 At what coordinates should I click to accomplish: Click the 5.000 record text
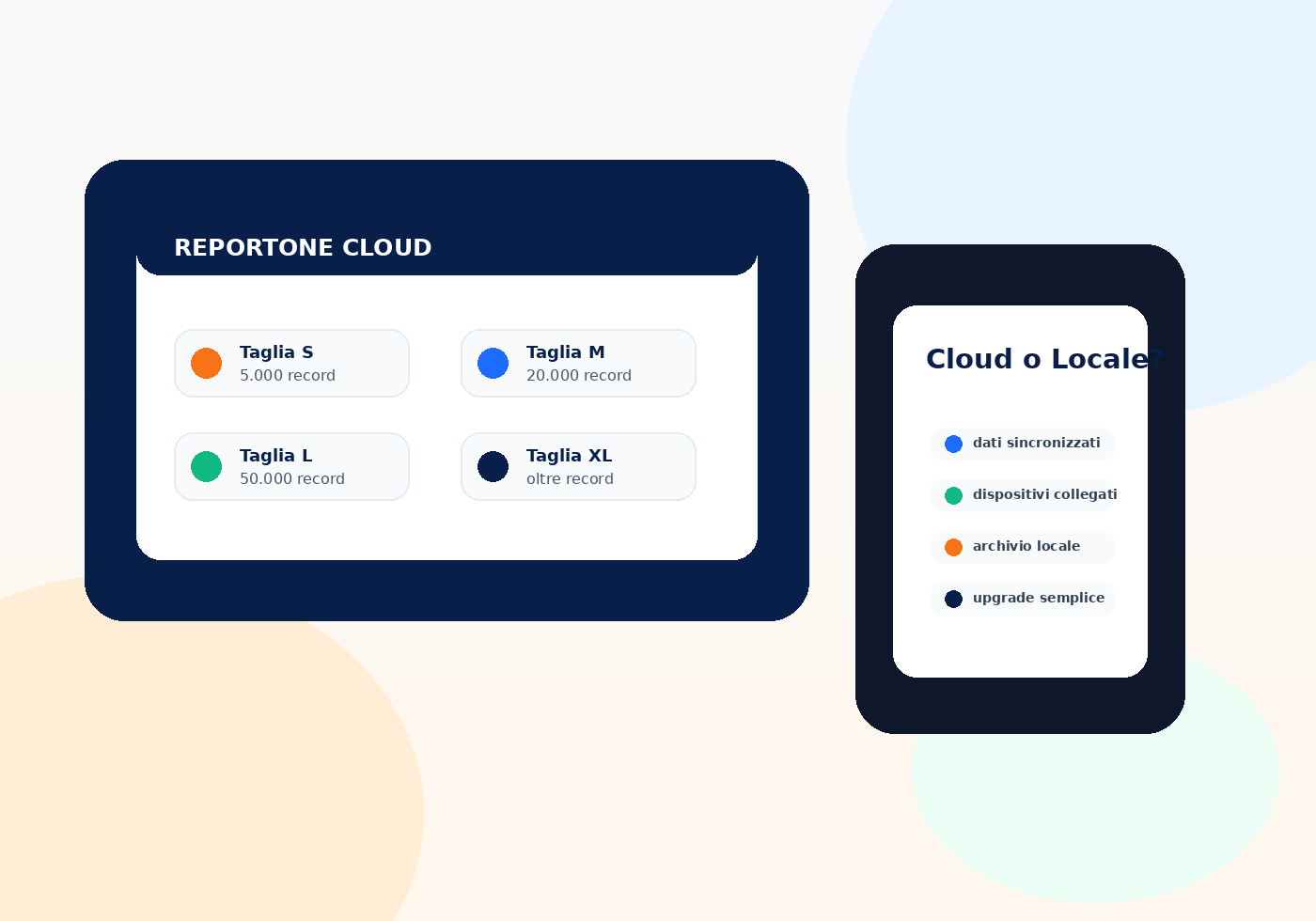pyautogui.click(x=288, y=375)
